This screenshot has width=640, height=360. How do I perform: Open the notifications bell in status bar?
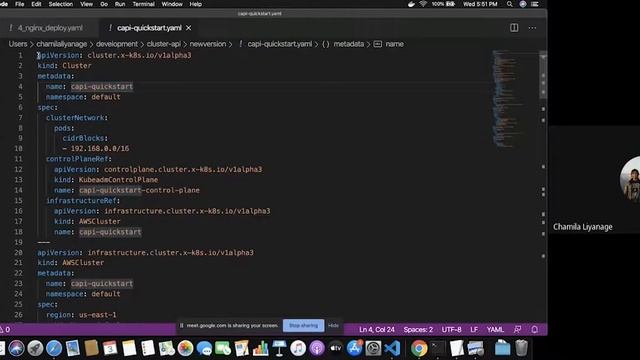coord(534,329)
